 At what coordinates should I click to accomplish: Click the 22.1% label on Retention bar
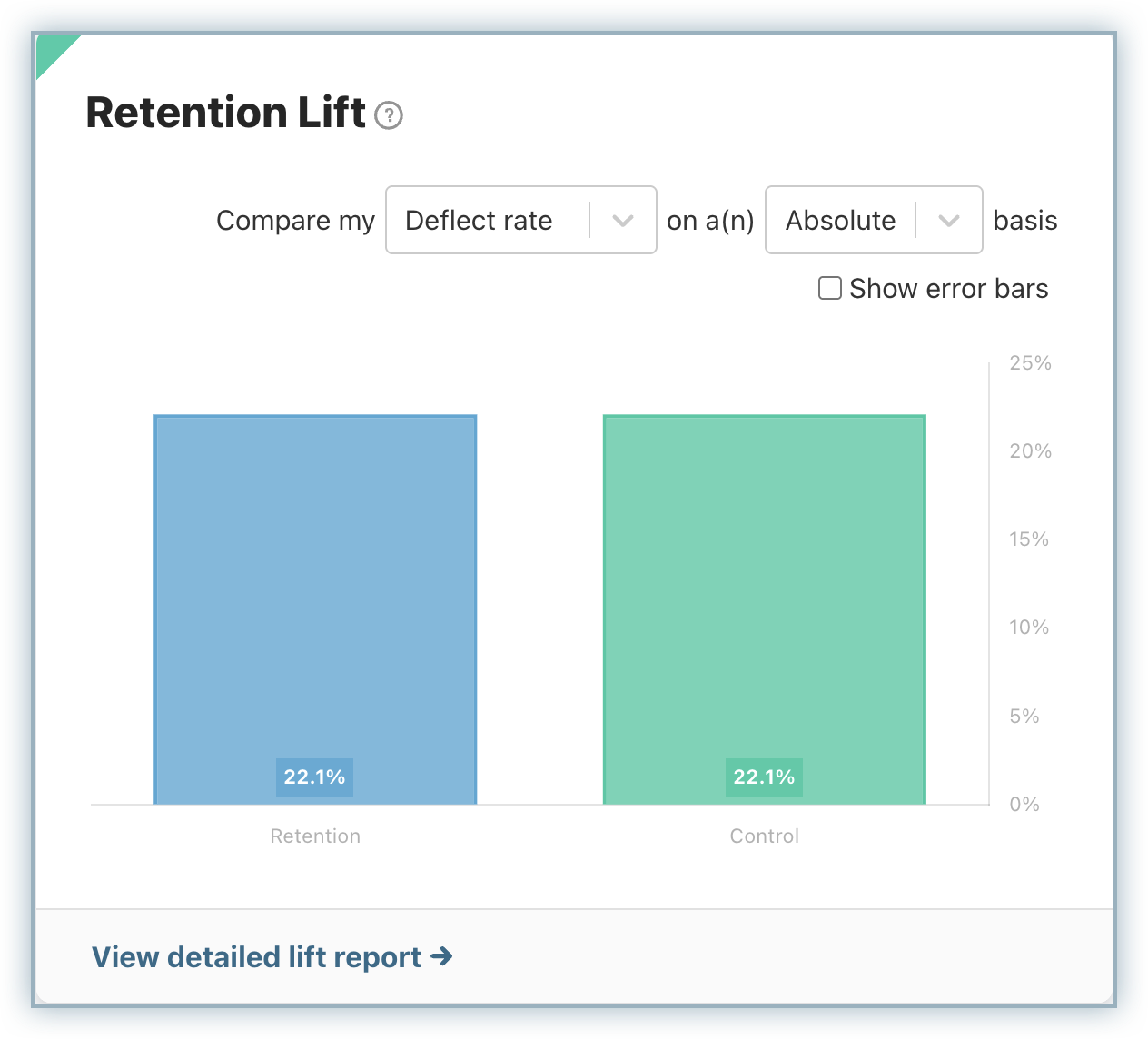(x=314, y=777)
